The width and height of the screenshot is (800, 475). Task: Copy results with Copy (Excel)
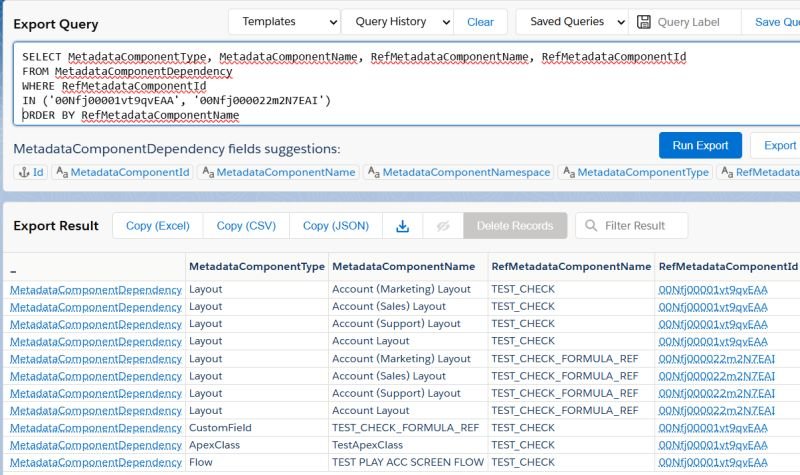coord(158,226)
